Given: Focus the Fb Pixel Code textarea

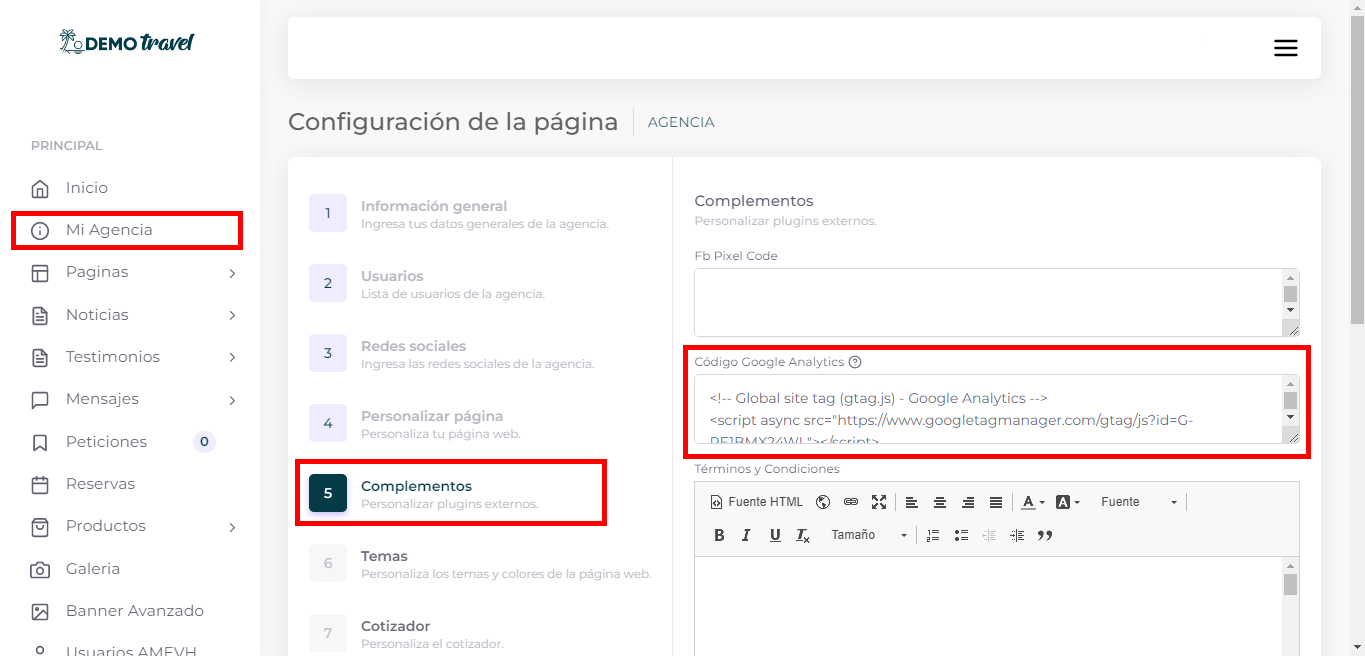Looking at the screenshot, I should (988, 302).
